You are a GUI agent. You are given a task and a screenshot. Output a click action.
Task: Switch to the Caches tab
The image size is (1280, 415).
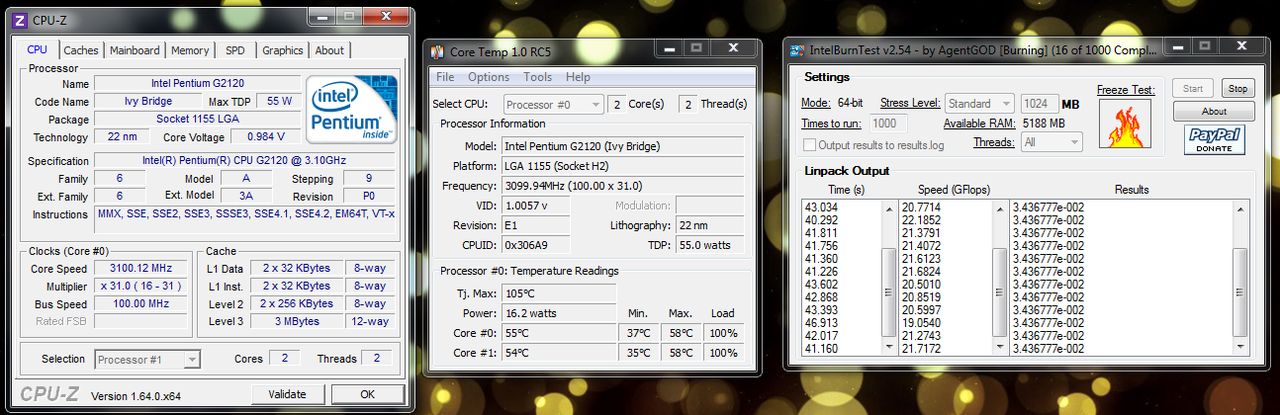(x=81, y=50)
